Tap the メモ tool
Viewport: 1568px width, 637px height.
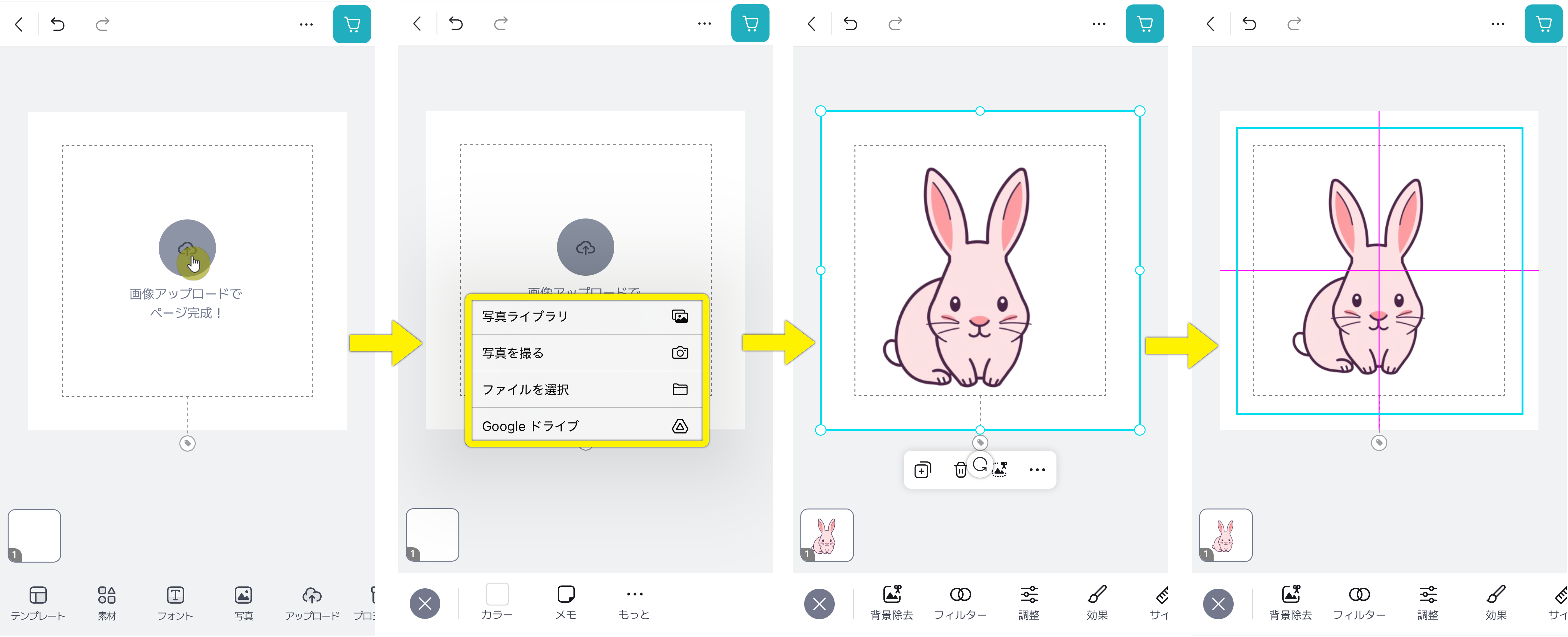[x=566, y=602]
